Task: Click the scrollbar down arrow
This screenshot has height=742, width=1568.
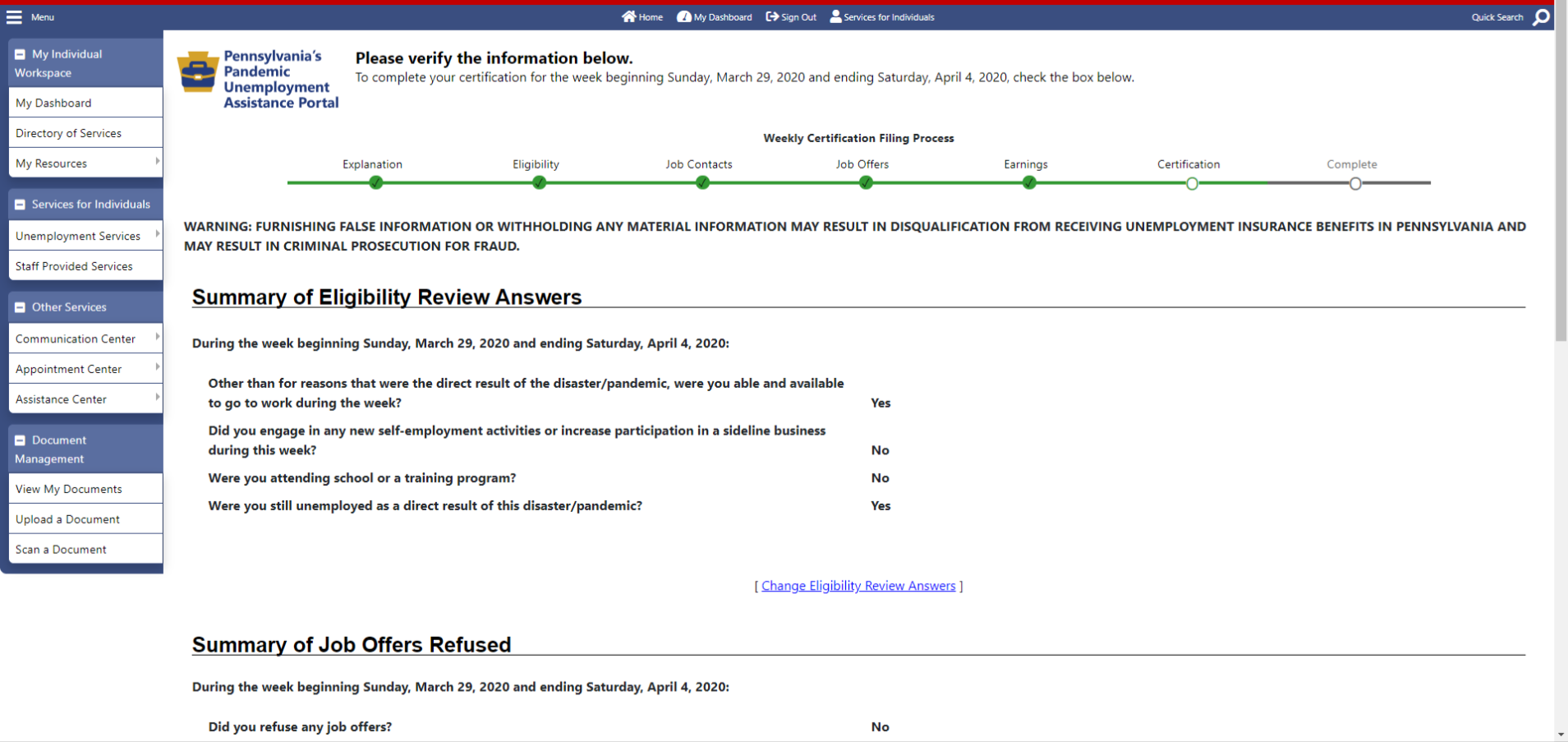Action: pyautogui.click(x=1560, y=735)
